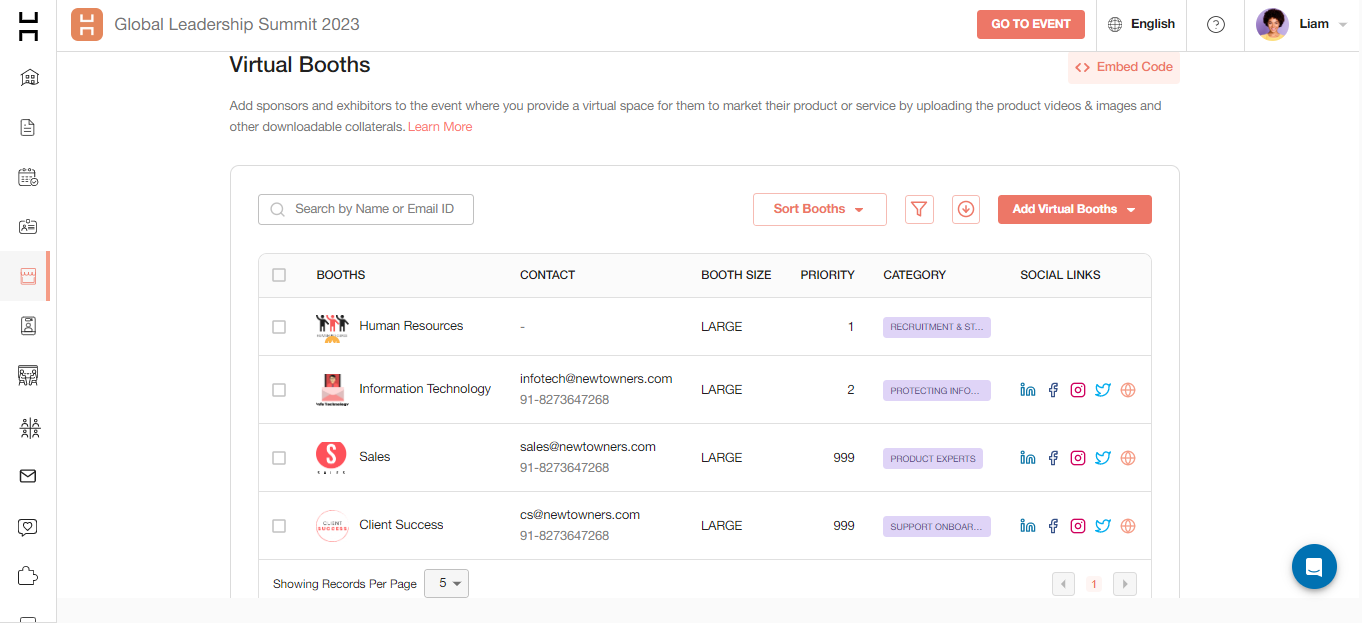Click the GO TO EVENT button
The image size is (1362, 623).
(x=1030, y=25)
